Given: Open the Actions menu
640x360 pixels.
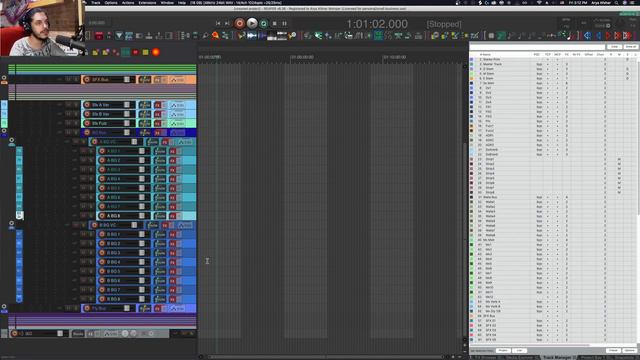Looking at the screenshot, I should coord(128,2).
